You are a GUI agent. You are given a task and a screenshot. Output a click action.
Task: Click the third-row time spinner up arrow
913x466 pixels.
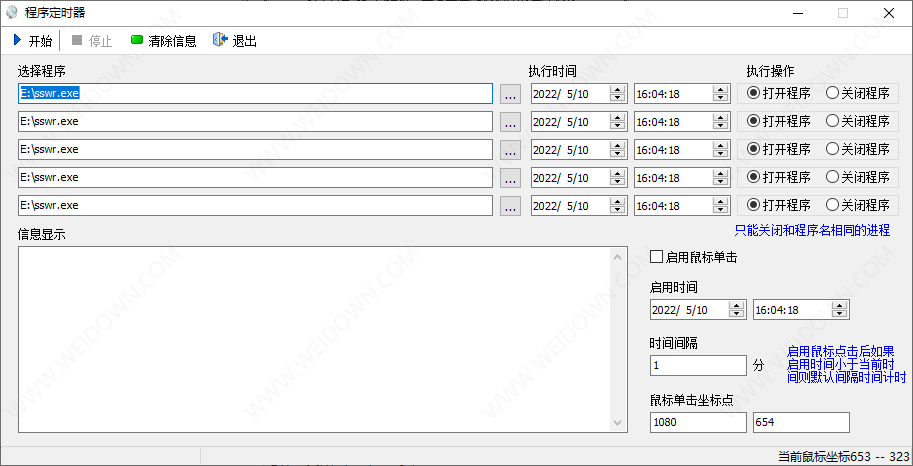click(721, 145)
